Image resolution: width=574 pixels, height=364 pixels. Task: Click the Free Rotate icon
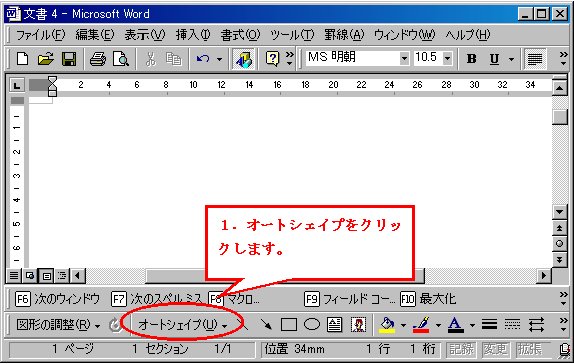click(x=115, y=324)
